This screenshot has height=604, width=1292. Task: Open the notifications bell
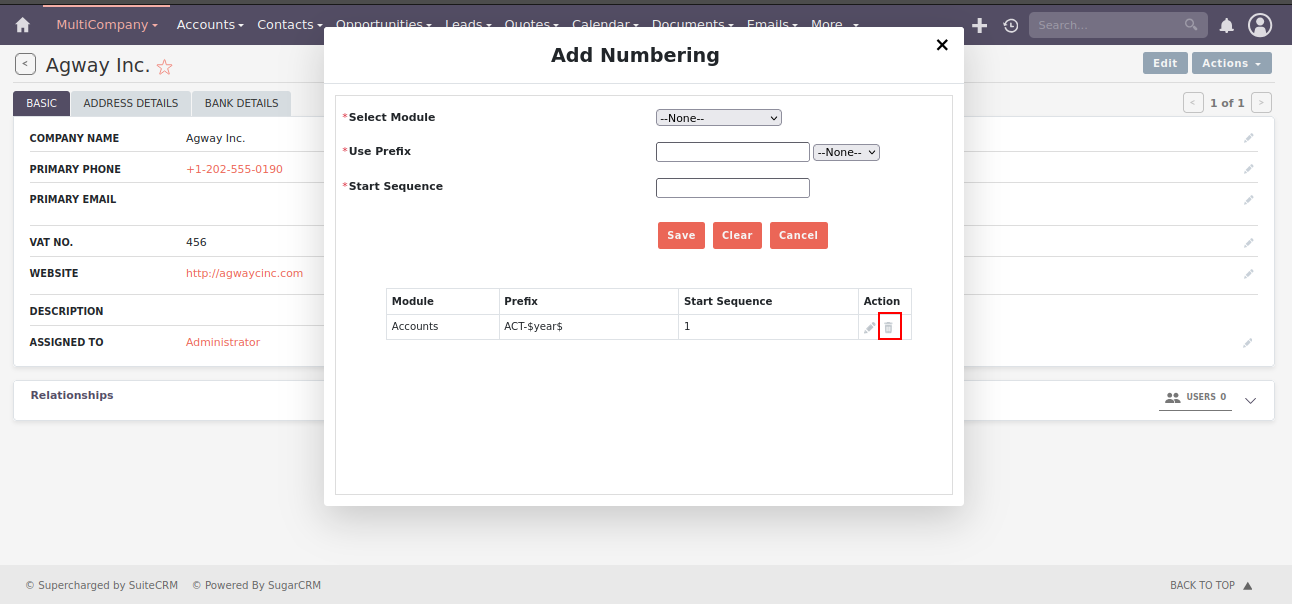coord(1226,25)
